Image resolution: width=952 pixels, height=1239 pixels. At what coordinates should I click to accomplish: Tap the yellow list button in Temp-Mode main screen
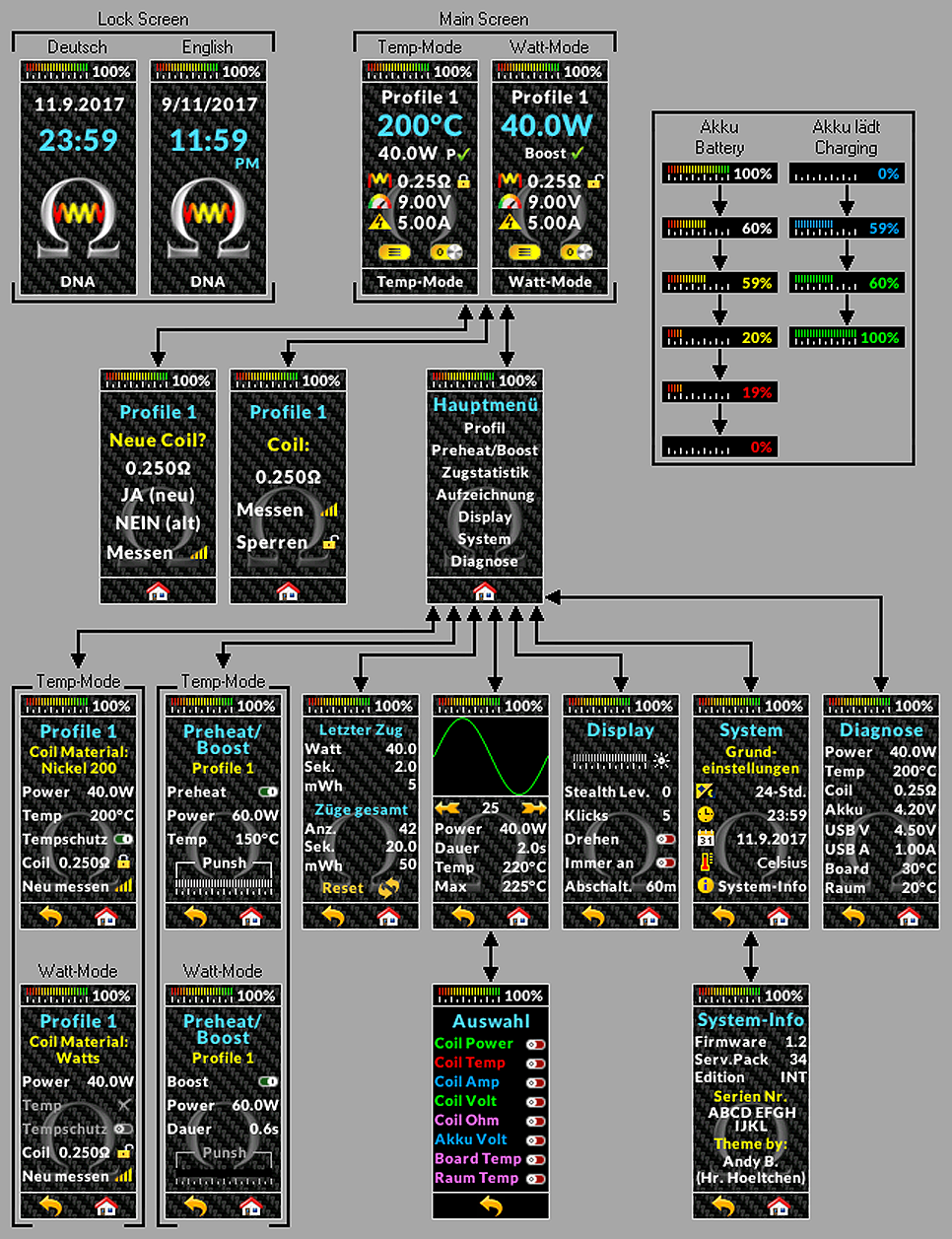click(393, 252)
